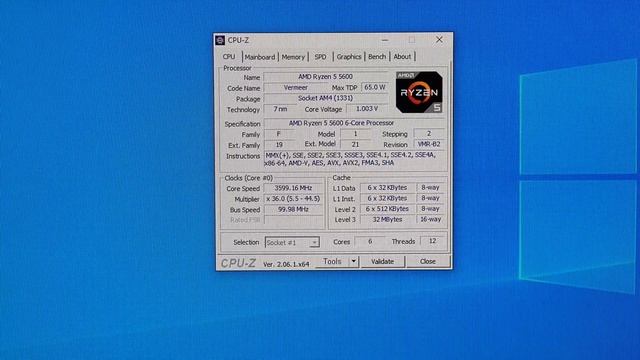Click the Bus Speed value 99.98 MHz

293,209
